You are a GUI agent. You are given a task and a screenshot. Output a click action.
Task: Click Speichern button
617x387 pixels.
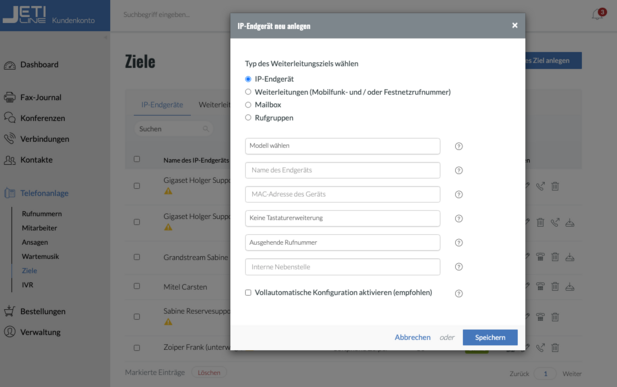coord(490,337)
